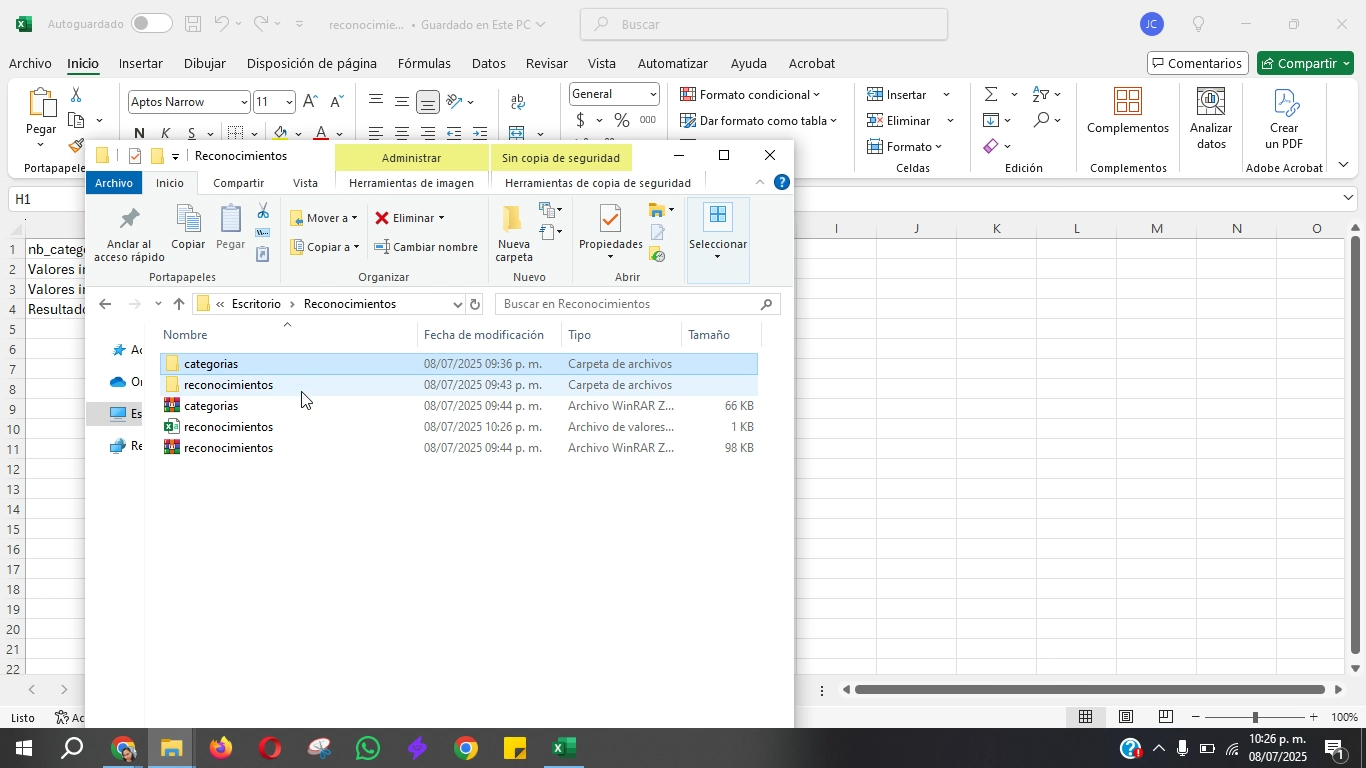This screenshot has height=768, width=1366.
Task: Click Eliminar red X in Explorer ribbon
Action: pyautogui.click(x=410, y=218)
